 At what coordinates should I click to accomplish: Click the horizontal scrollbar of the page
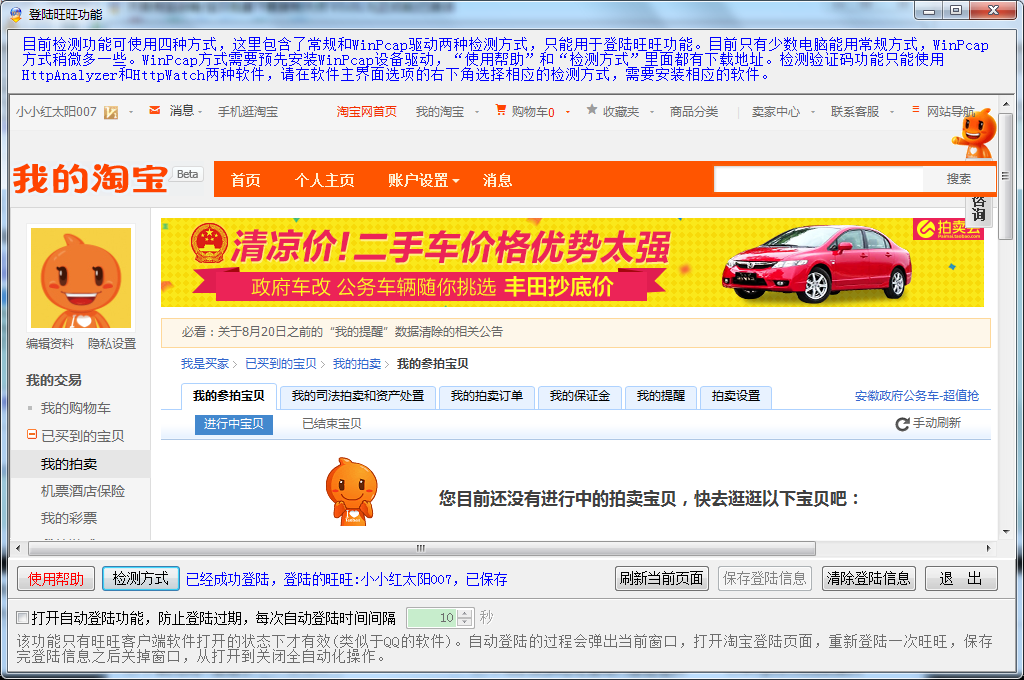(x=420, y=548)
